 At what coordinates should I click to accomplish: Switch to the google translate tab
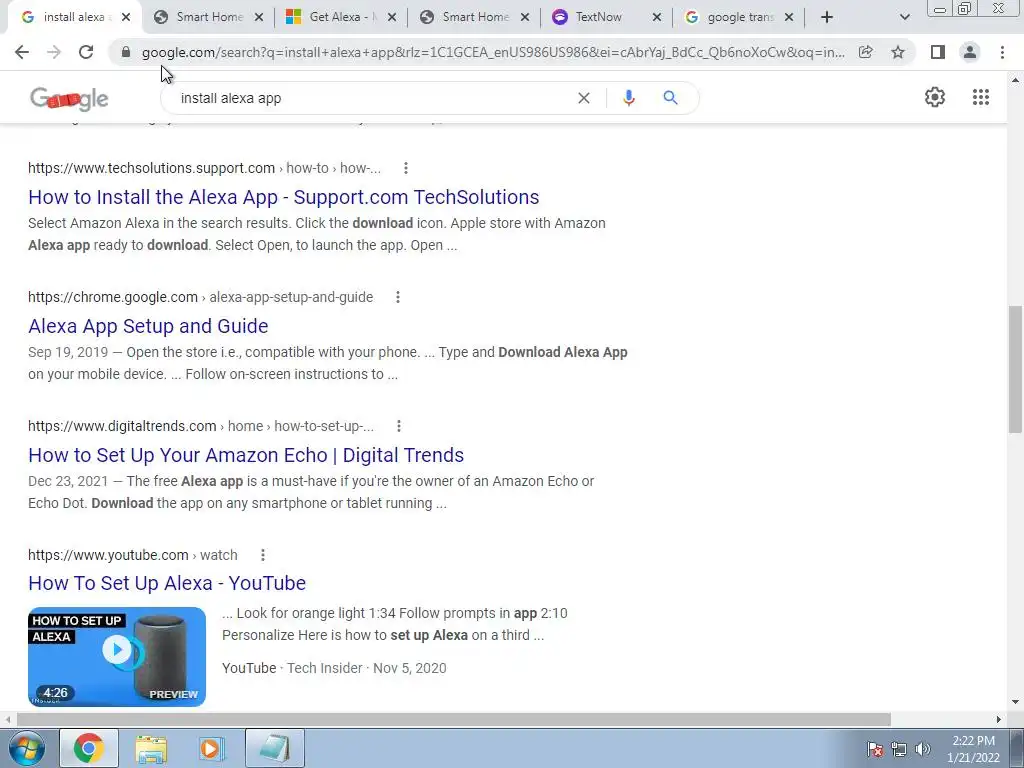tap(738, 17)
